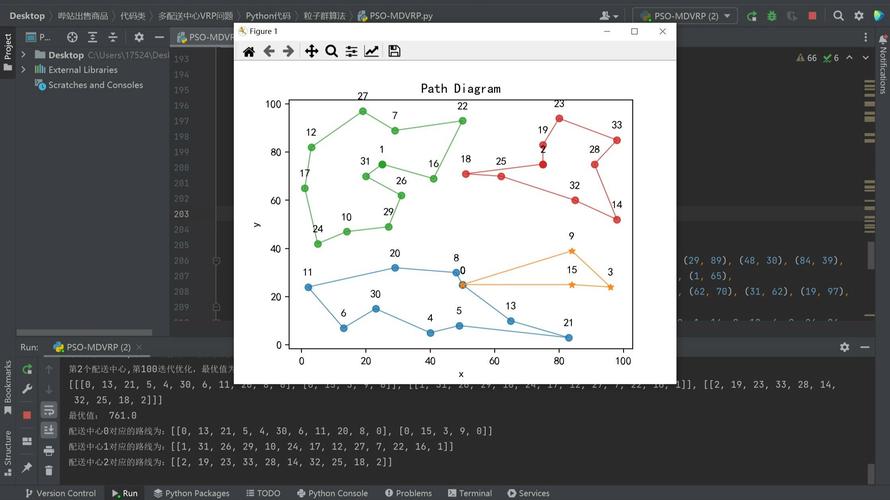This screenshot has width=890, height=500.
Task: Toggle pin tab in Run panel
Action: [26, 469]
